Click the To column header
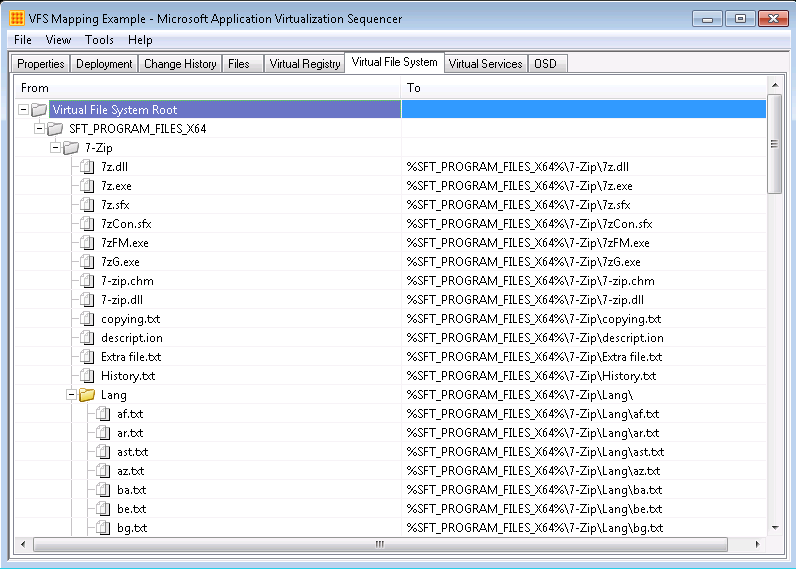The height and width of the screenshot is (569, 796). tap(580, 88)
